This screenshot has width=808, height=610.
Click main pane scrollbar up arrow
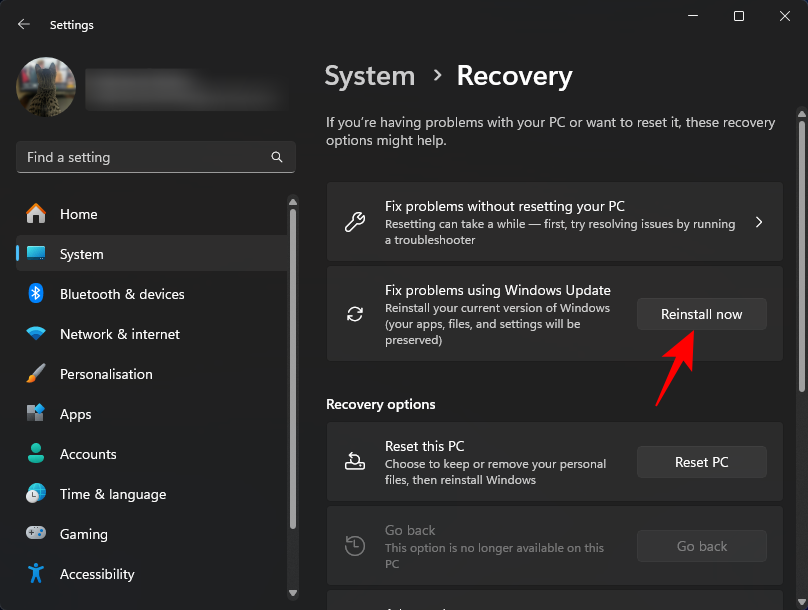[x=801, y=114]
